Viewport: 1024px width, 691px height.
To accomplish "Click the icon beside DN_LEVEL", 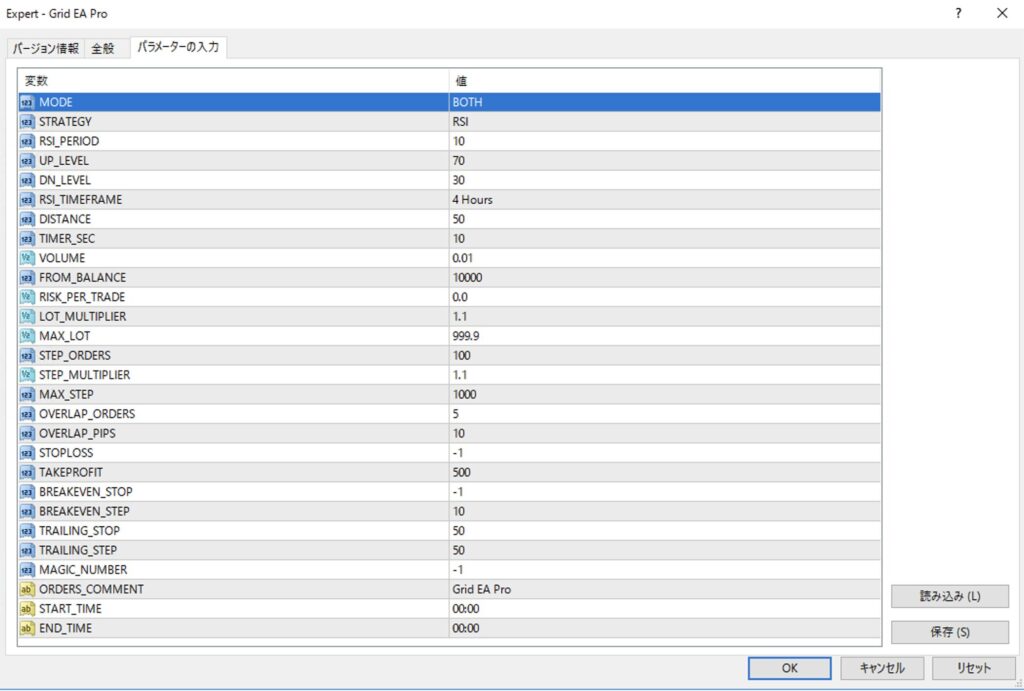I will point(27,180).
